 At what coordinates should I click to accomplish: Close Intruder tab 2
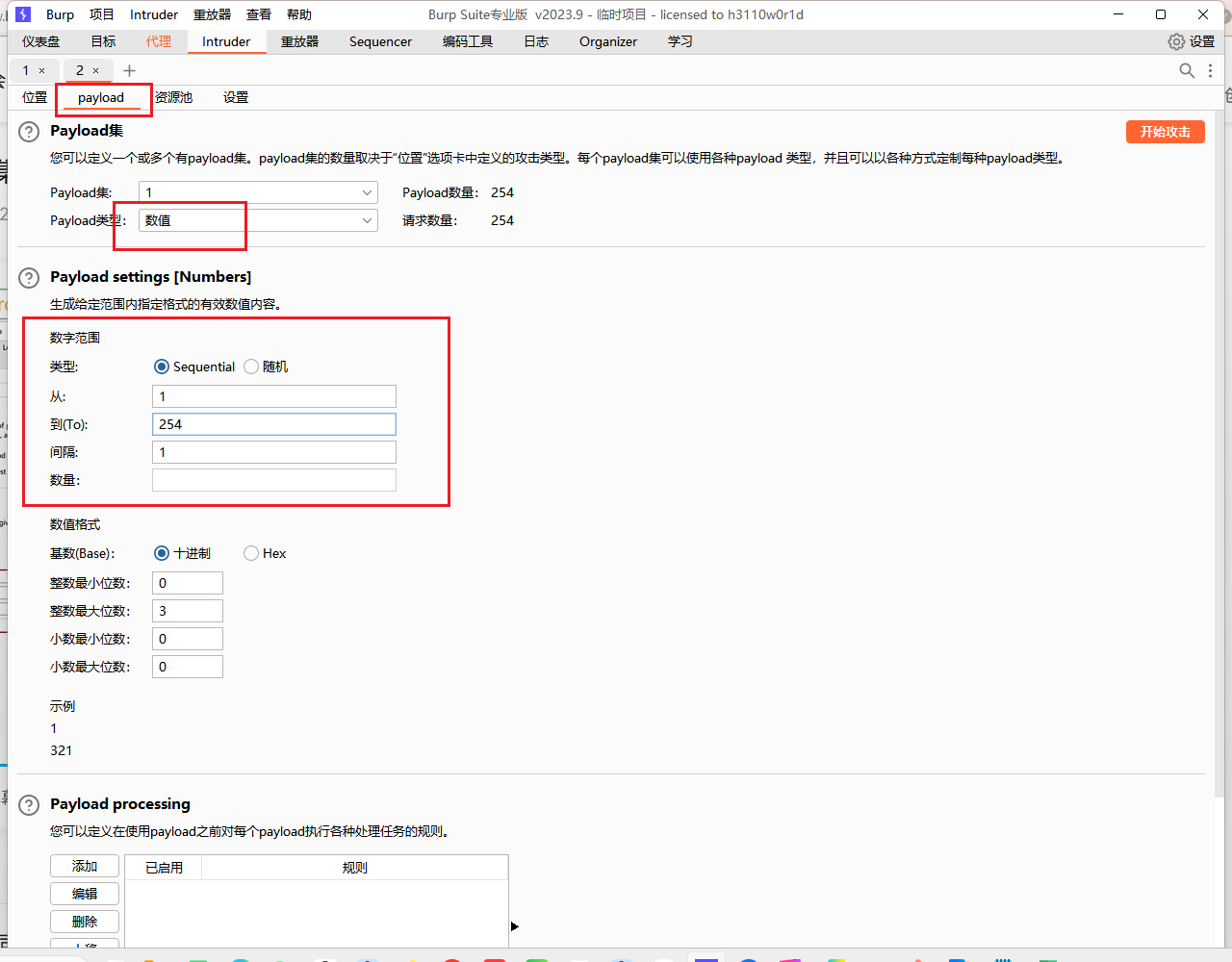[96, 70]
